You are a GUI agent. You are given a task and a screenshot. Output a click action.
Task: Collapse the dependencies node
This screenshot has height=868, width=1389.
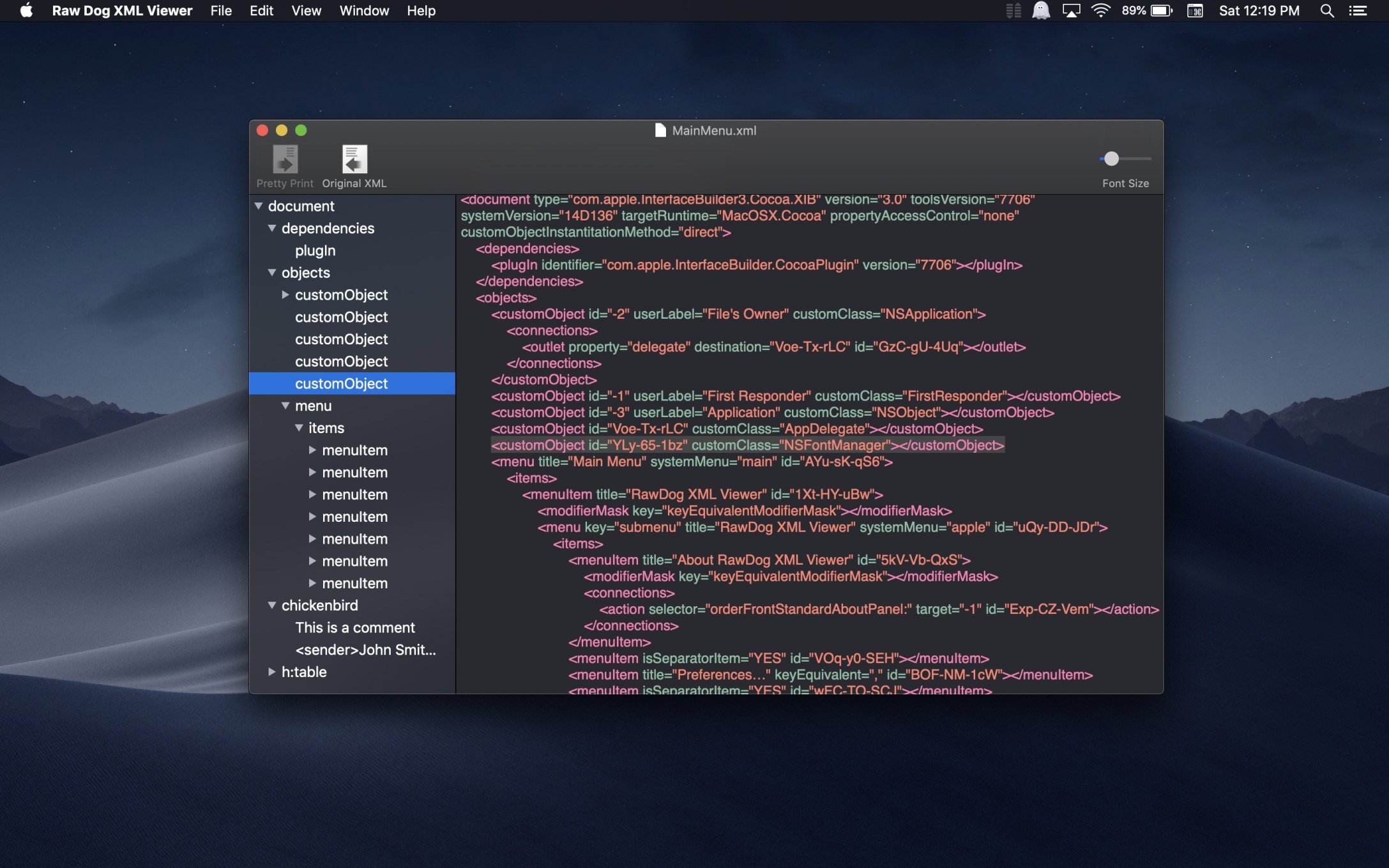pyautogui.click(x=272, y=228)
